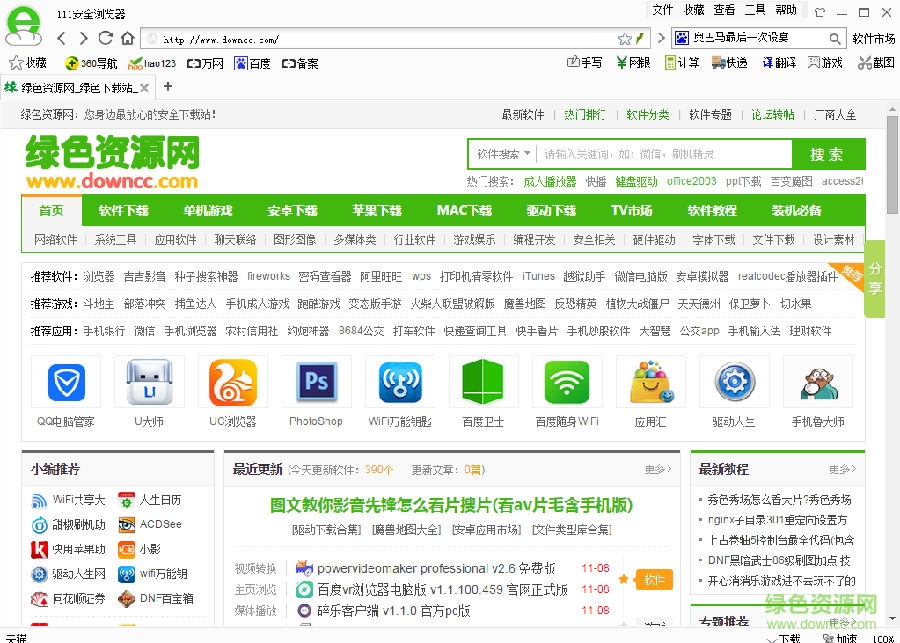This screenshot has width=900, height=643.
Task: Click the 驱动人生 gear icon
Action: point(734,382)
